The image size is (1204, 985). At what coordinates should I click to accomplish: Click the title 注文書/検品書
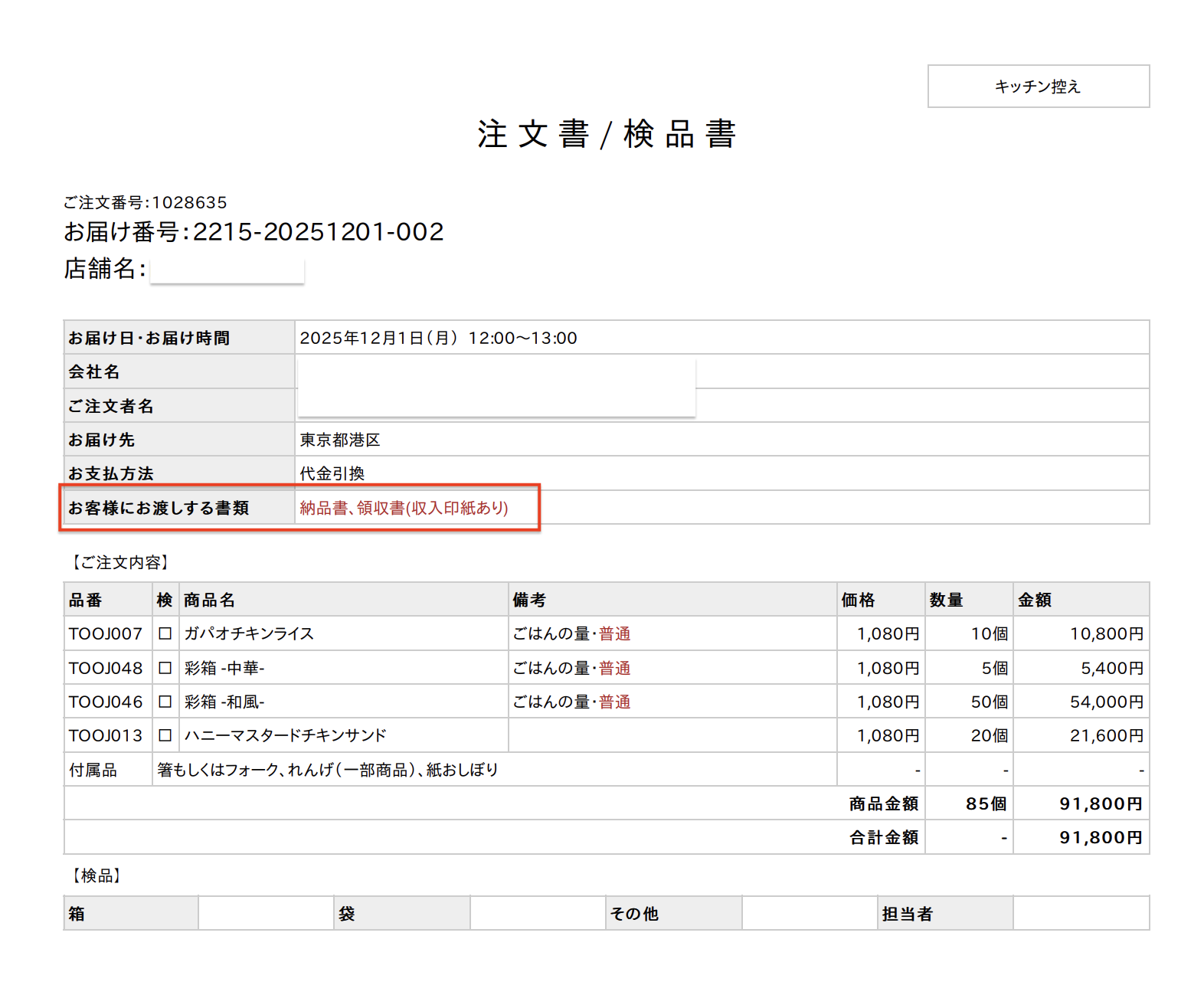(606, 134)
